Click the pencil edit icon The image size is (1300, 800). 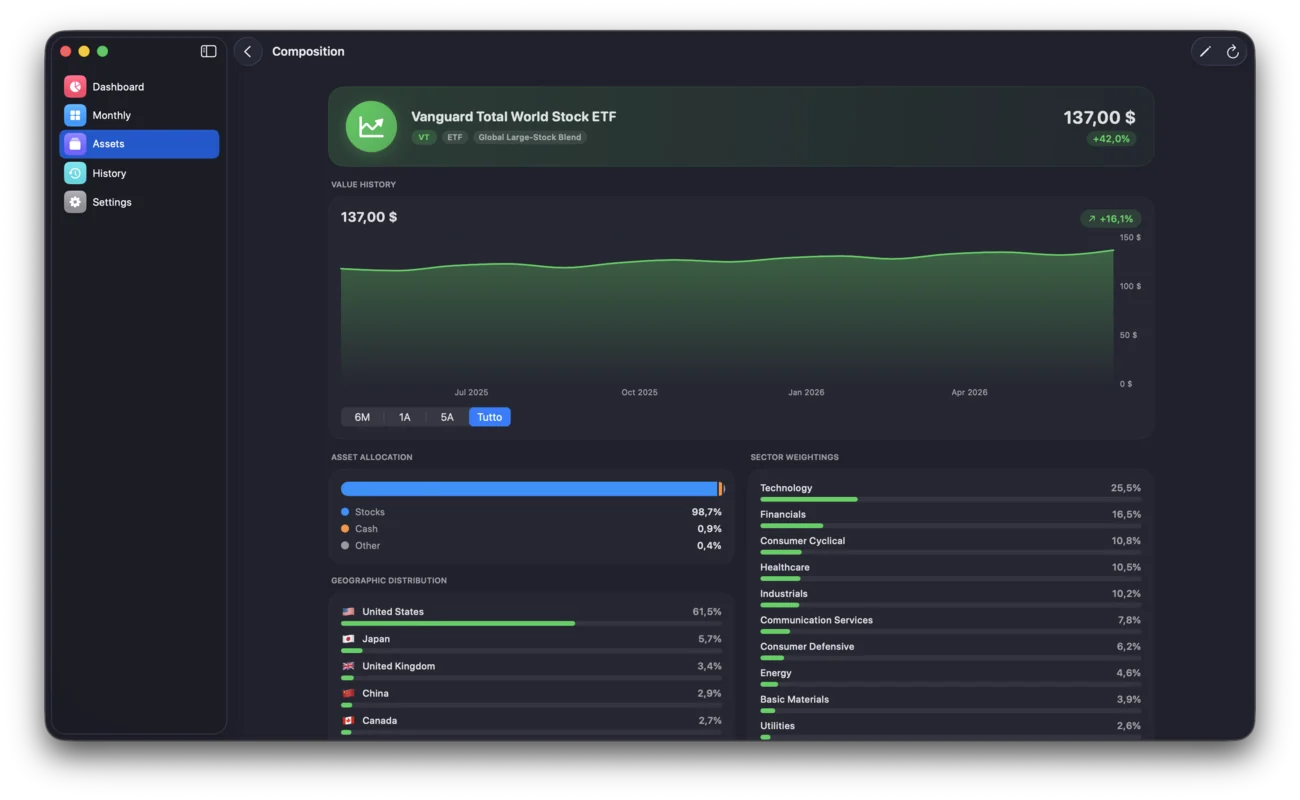pos(1205,52)
